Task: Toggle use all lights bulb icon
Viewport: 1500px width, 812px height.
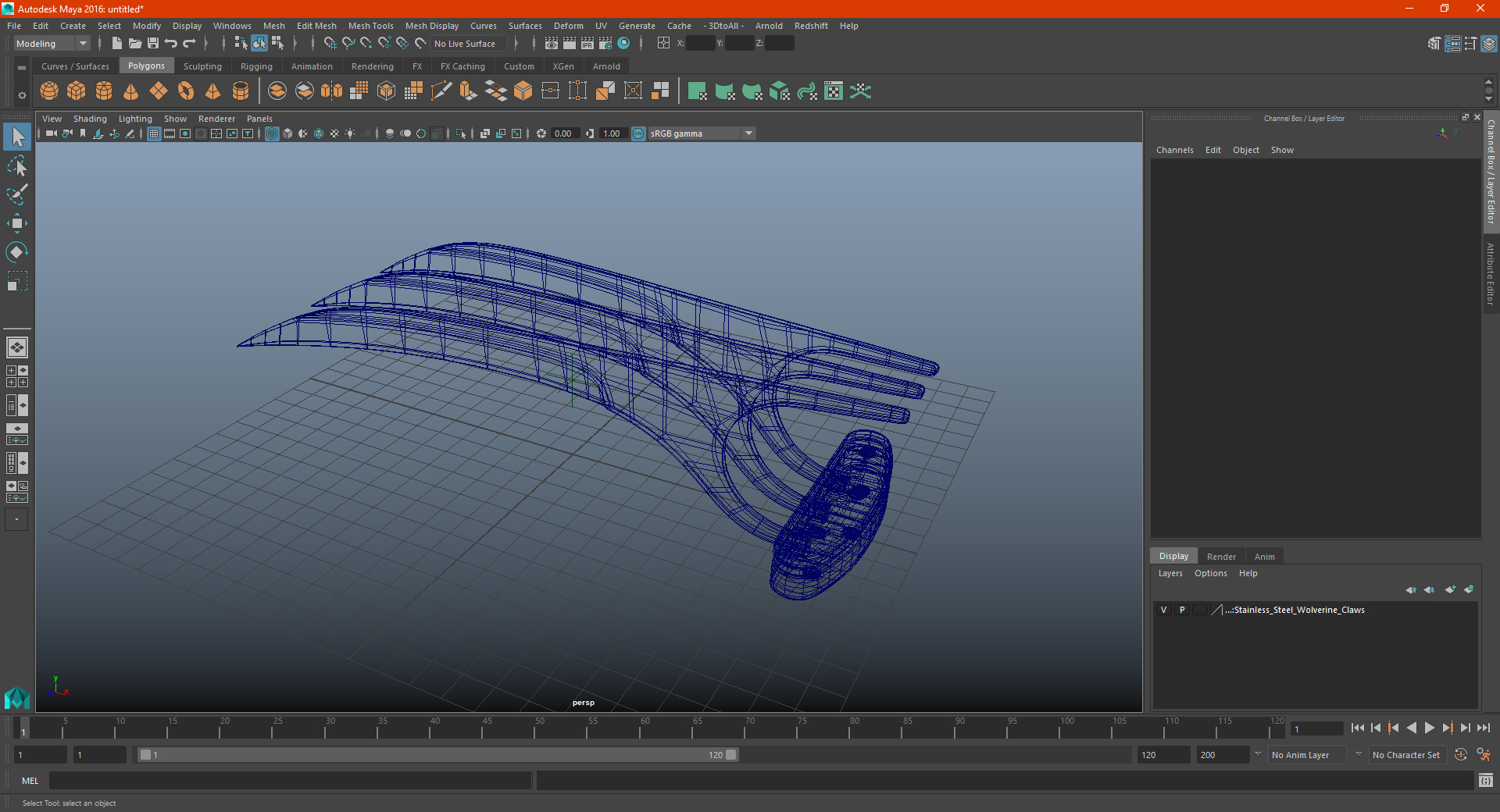Action: 350,134
